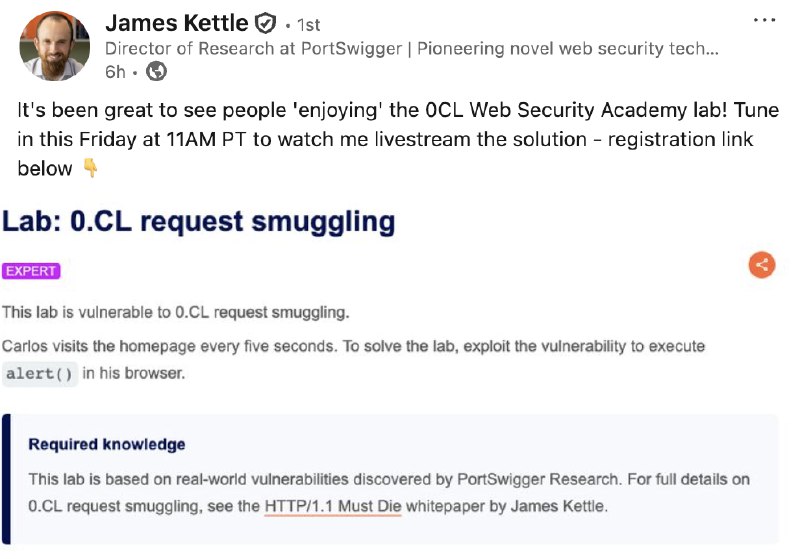This screenshot has width=800, height=559.
Task: Open the HTTP/1.1 Must Die whitepaper link
Action: coord(332,506)
